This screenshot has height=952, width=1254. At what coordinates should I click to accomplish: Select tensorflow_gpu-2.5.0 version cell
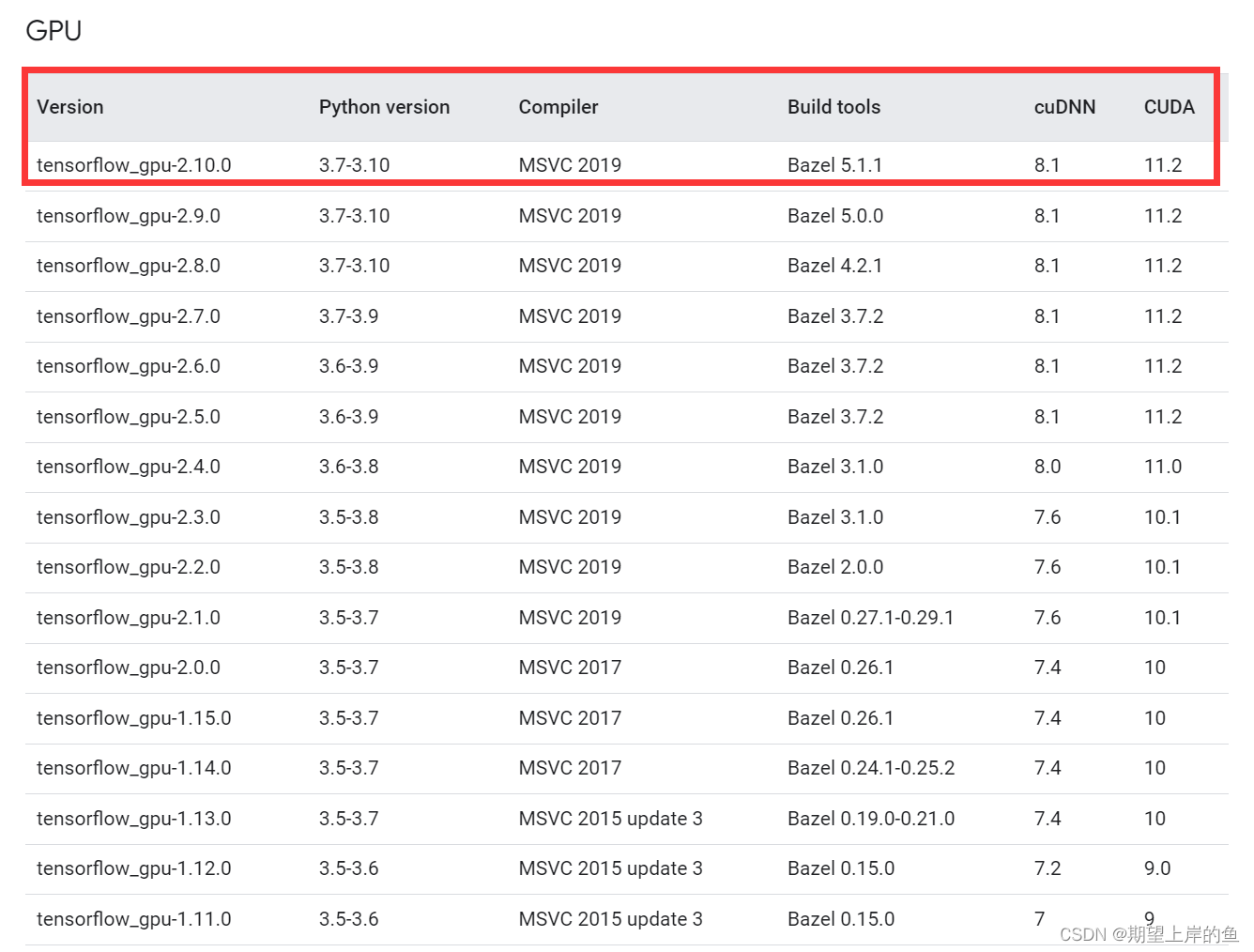[x=129, y=417]
